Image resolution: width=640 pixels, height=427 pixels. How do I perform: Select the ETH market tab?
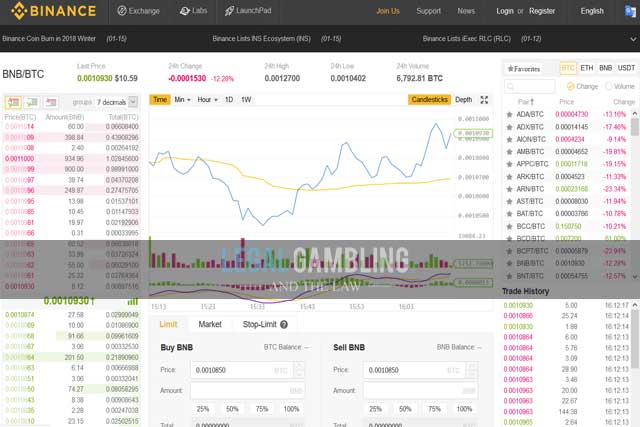pos(587,68)
